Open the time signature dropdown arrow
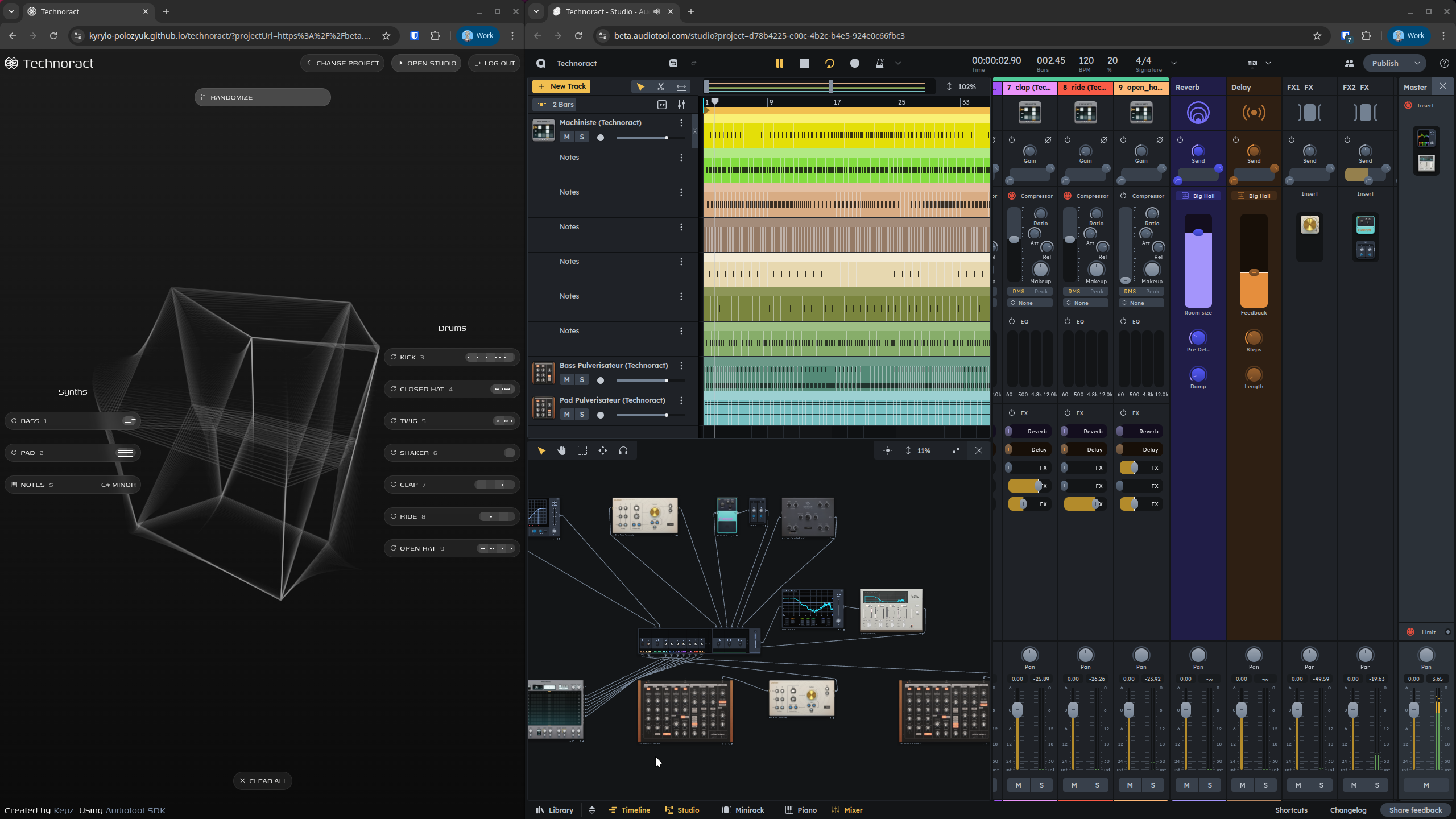 point(1173,63)
